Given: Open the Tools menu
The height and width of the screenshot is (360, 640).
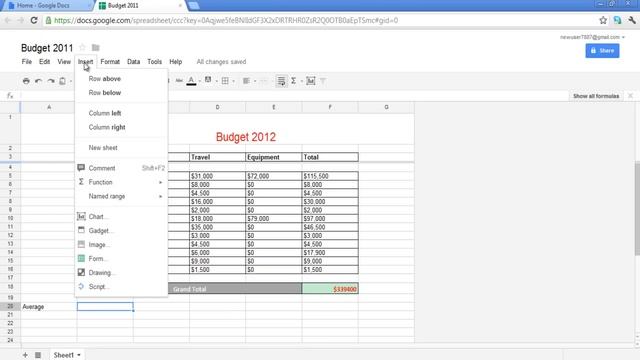Looking at the screenshot, I should pyautogui.click(x=155, y=62).
